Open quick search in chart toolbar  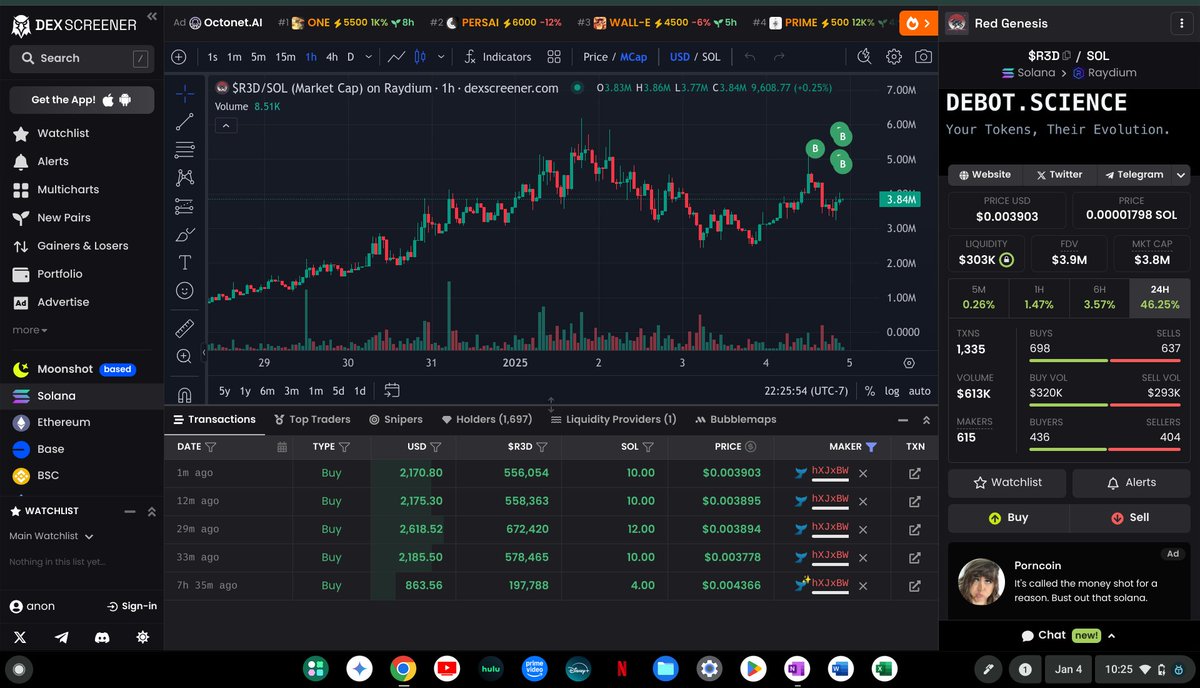[x=864, y=57]
